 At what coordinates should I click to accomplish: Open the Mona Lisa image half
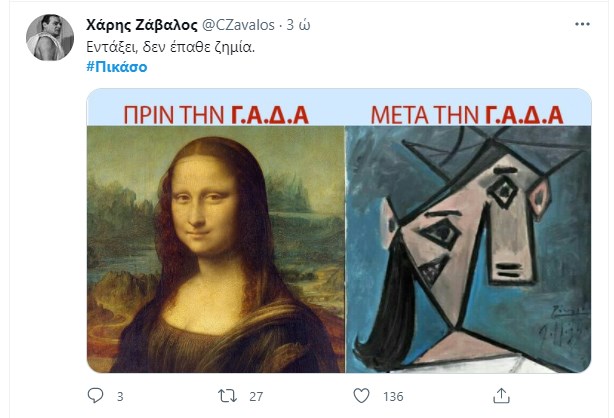click(216, 249)
